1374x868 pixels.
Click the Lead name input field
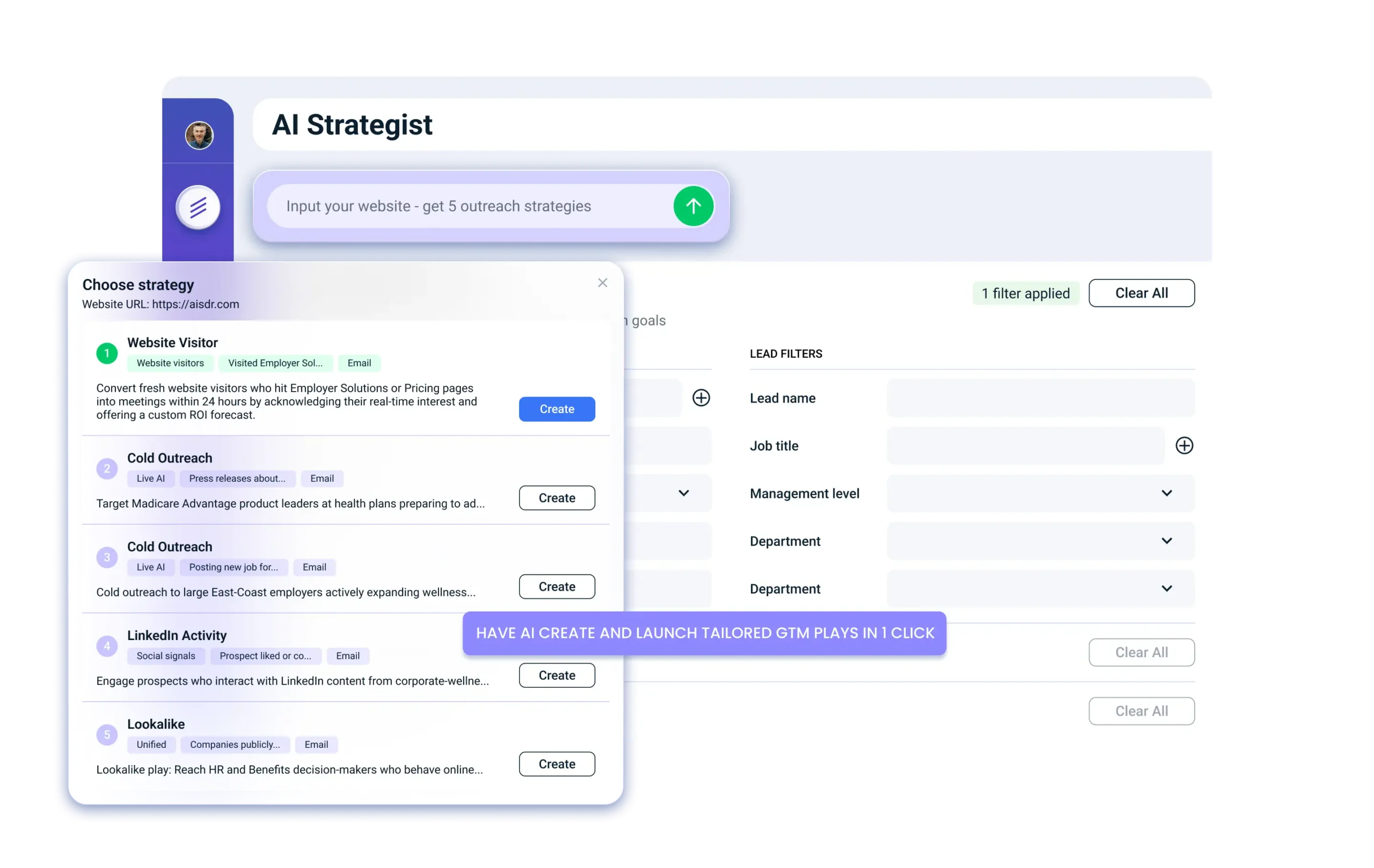click(1040, 398)
